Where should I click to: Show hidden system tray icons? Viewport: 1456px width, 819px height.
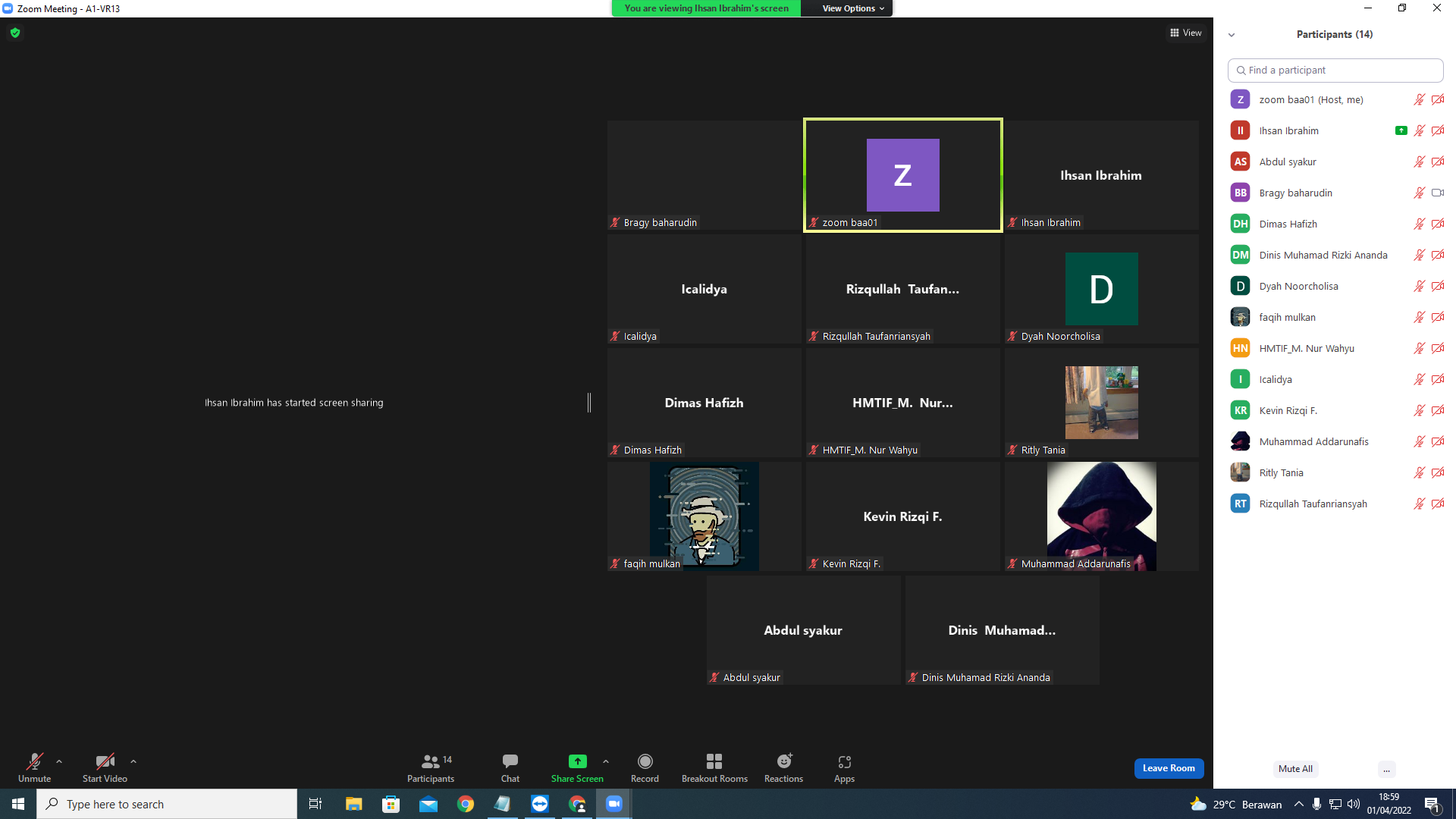1299,804
